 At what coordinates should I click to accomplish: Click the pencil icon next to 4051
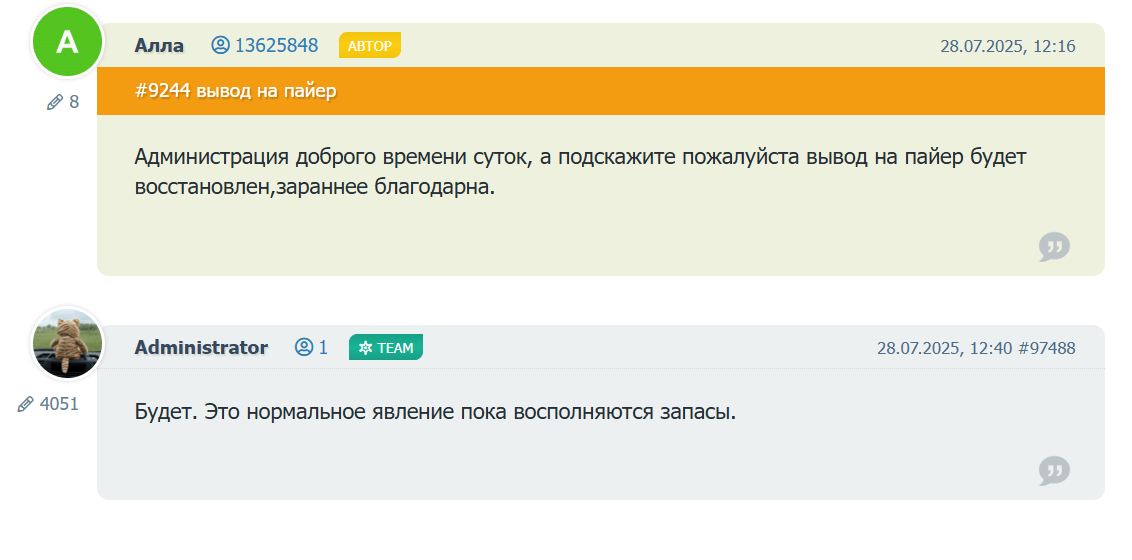click(x=26, y=404)
